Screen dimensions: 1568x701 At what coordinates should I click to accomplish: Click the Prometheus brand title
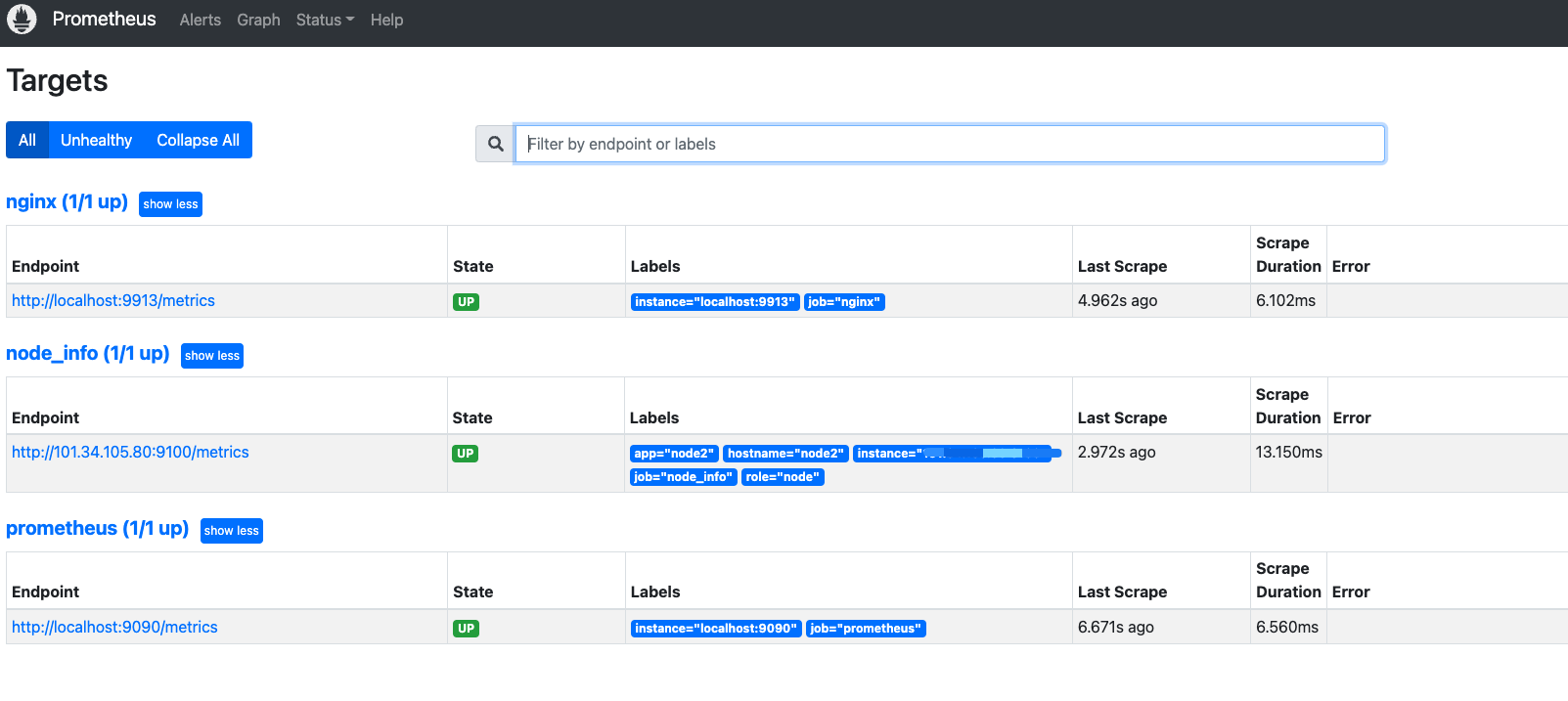tap(104, 19)
